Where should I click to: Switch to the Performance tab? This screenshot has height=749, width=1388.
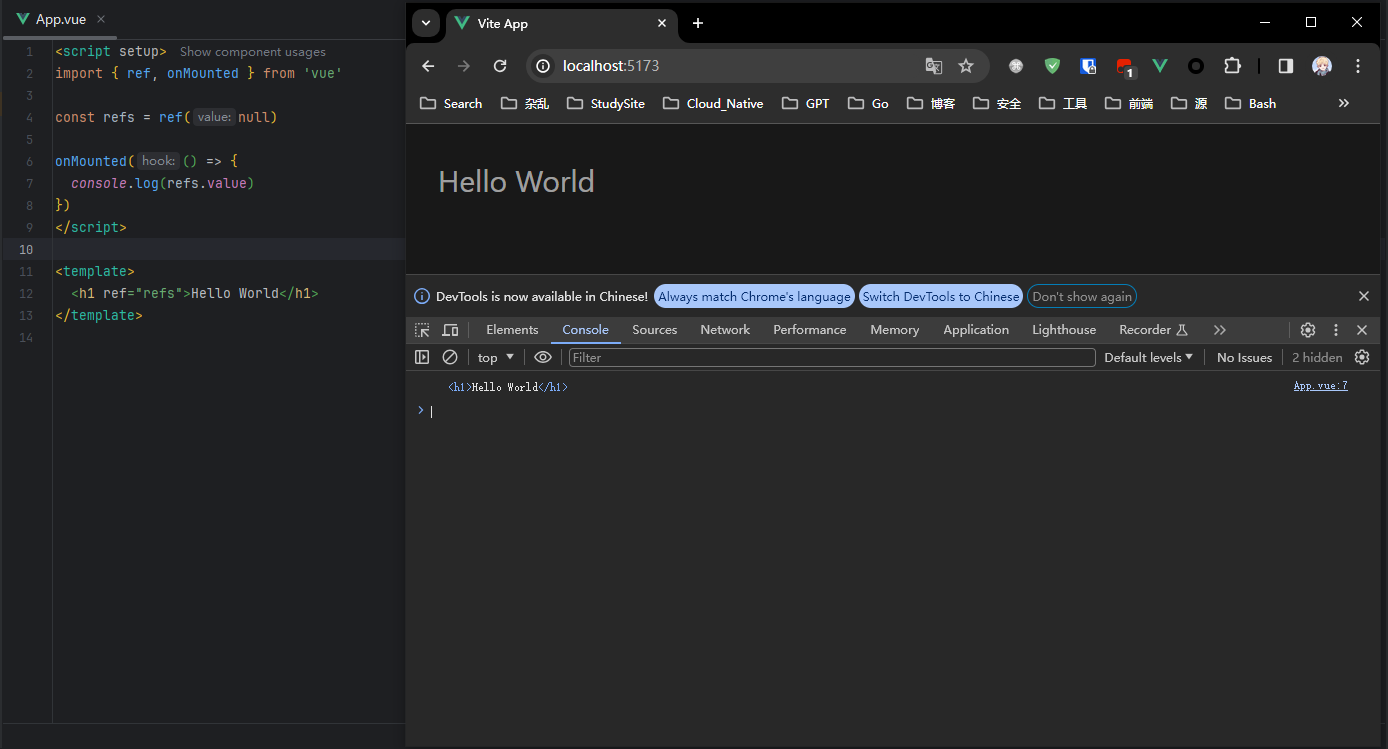point(810,330)
